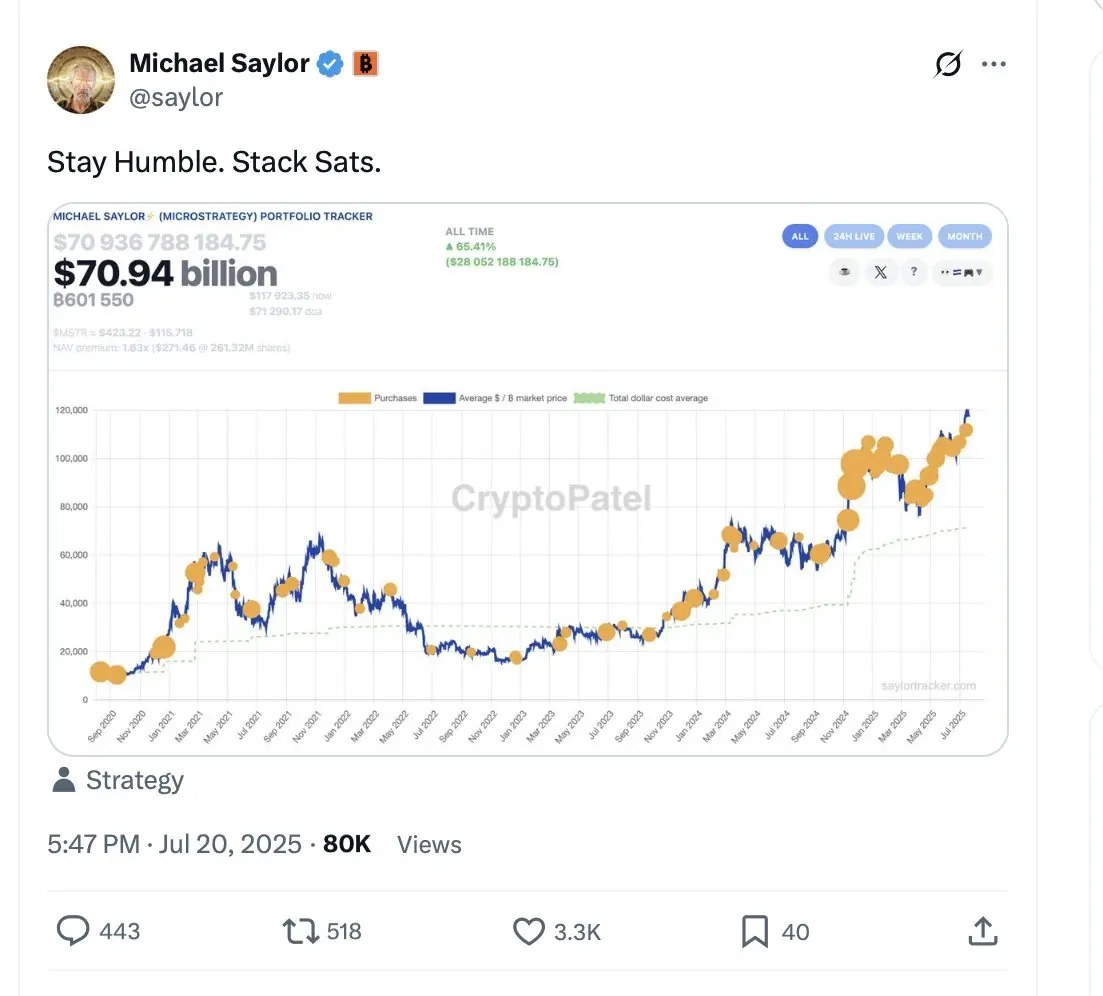Open Michael Saylor's profile picture

coord(81,80)
